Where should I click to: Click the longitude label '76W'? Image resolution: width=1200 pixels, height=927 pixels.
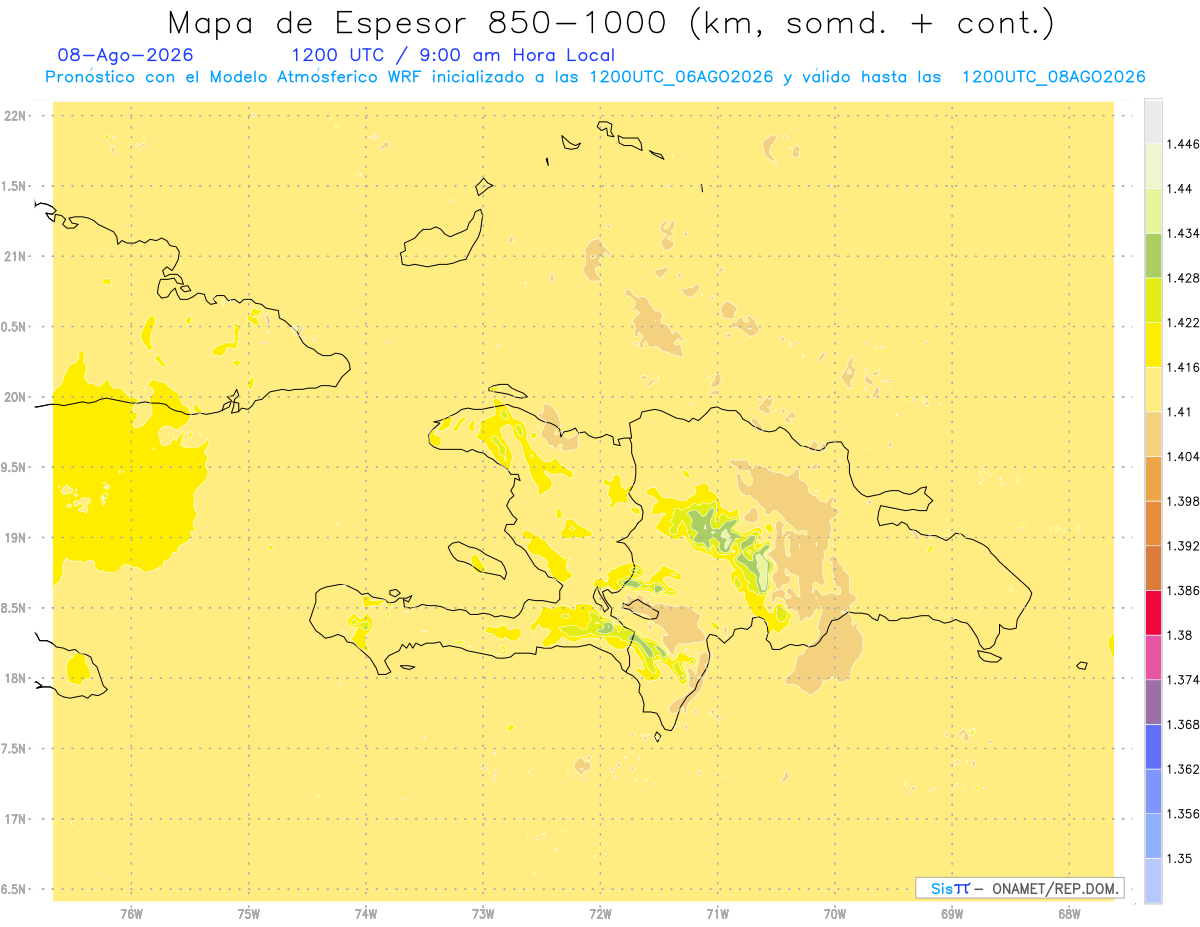click(x=131, y=913)
